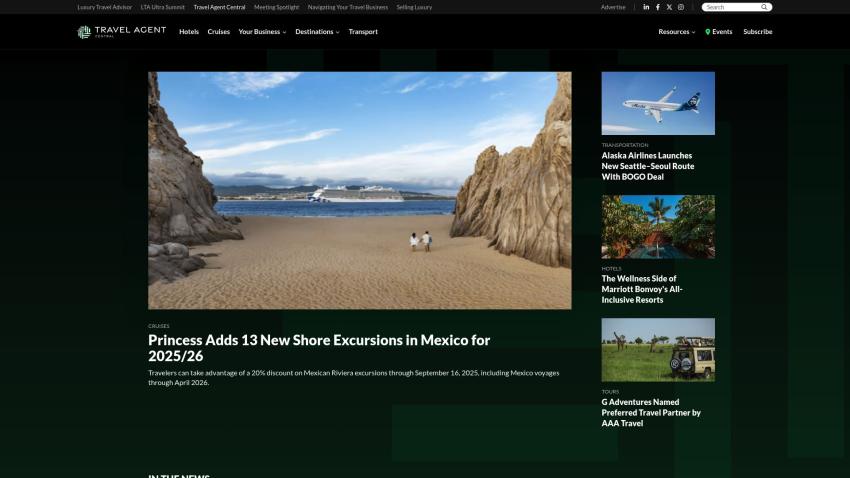Select the Travel Agent Central top link
The image size is (850, 478).
pos(220,7)
